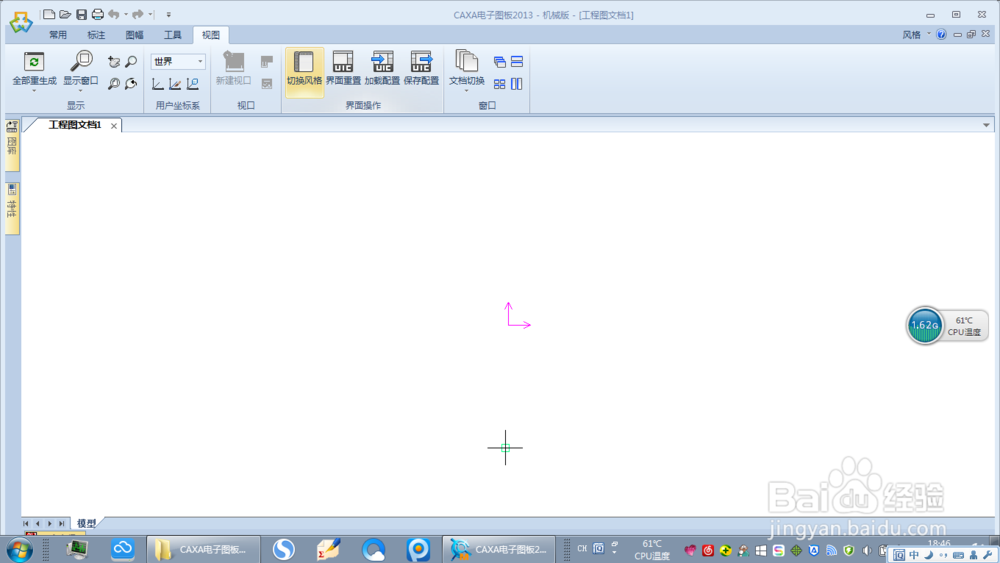Expand the 全部重生成 dropdown arrow

tap(34, 91)
